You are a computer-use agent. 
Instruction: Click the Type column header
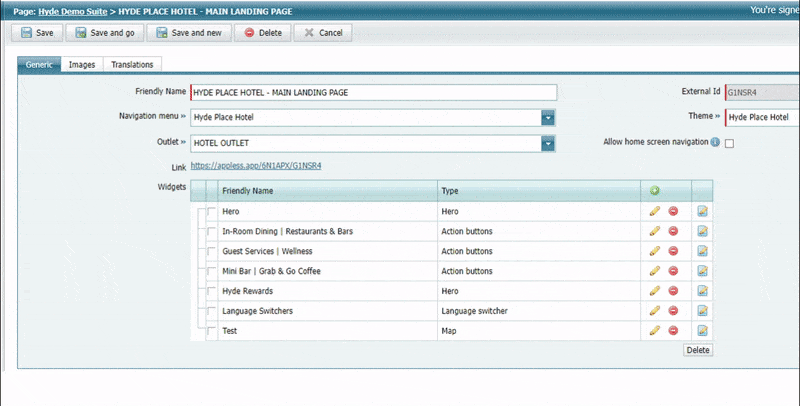(x=539, y=191)
